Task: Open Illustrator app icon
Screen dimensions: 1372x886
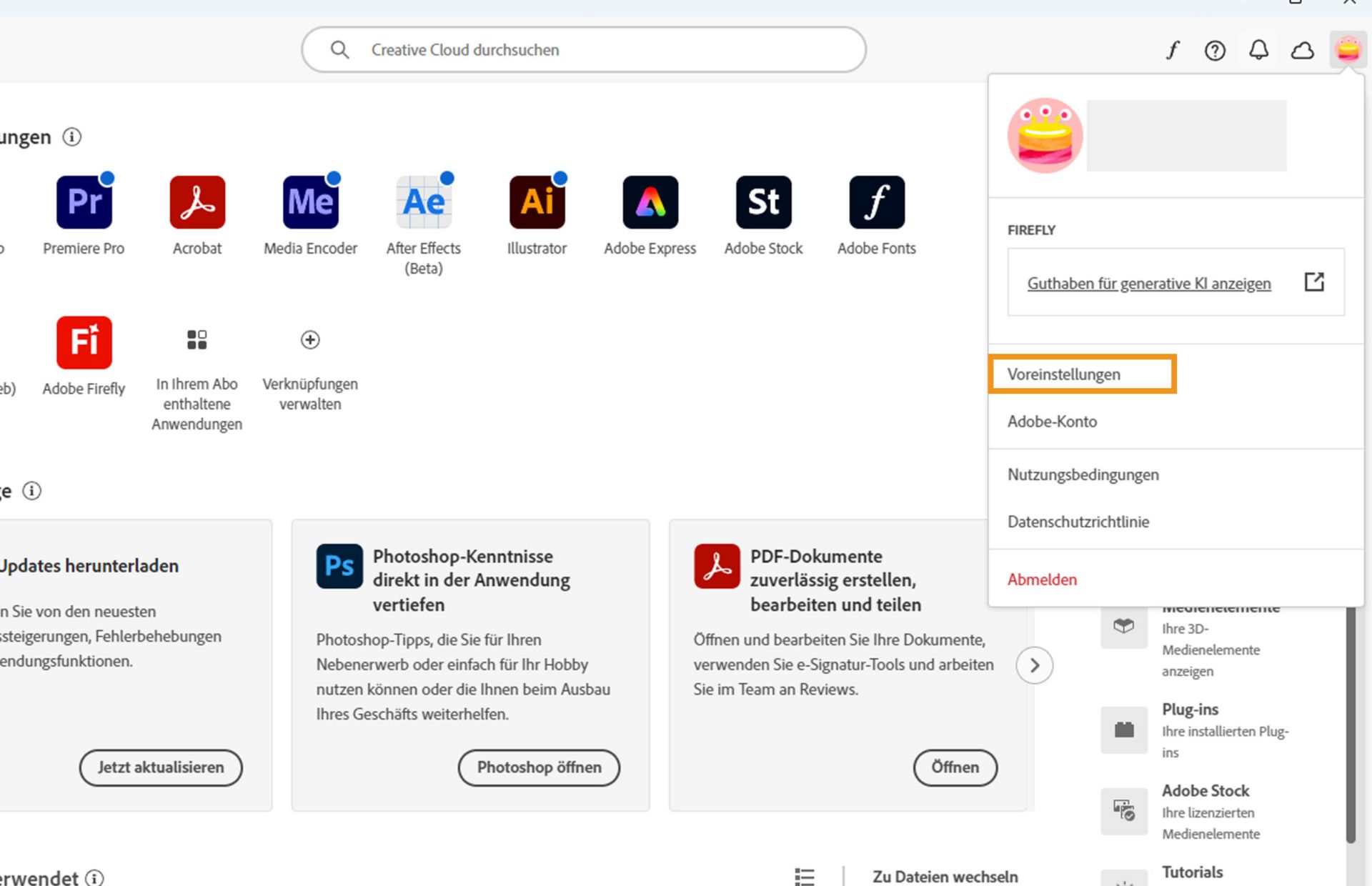Action: pos(537,202)
